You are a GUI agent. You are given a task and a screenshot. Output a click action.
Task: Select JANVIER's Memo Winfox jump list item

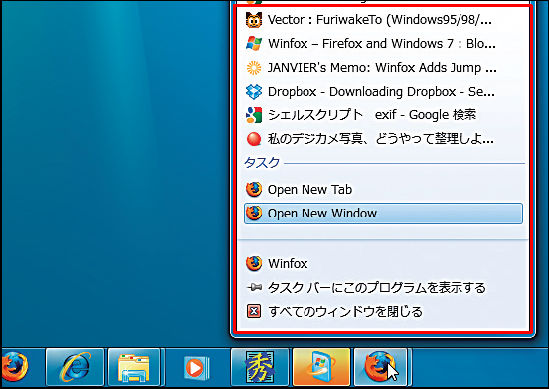tap(383, 68)
